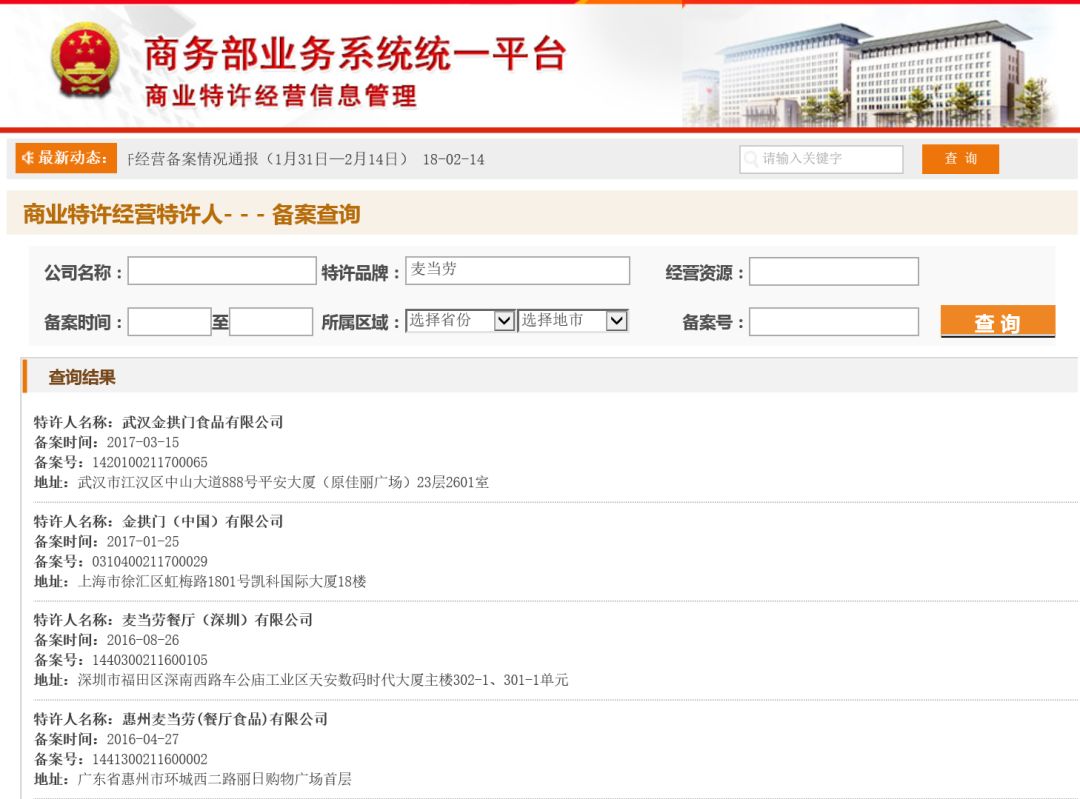Screen dimensions: 1080x799
Task: Click the filing date 2016-04-27
Action: (143, 739)
